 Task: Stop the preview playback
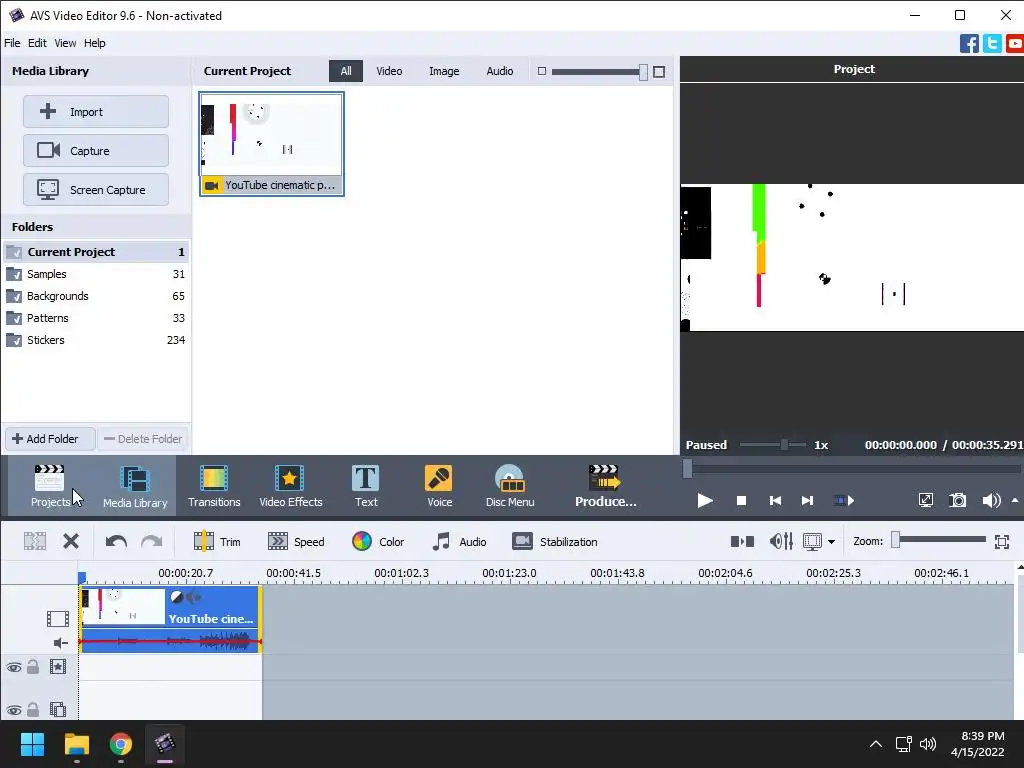(741, 501)
